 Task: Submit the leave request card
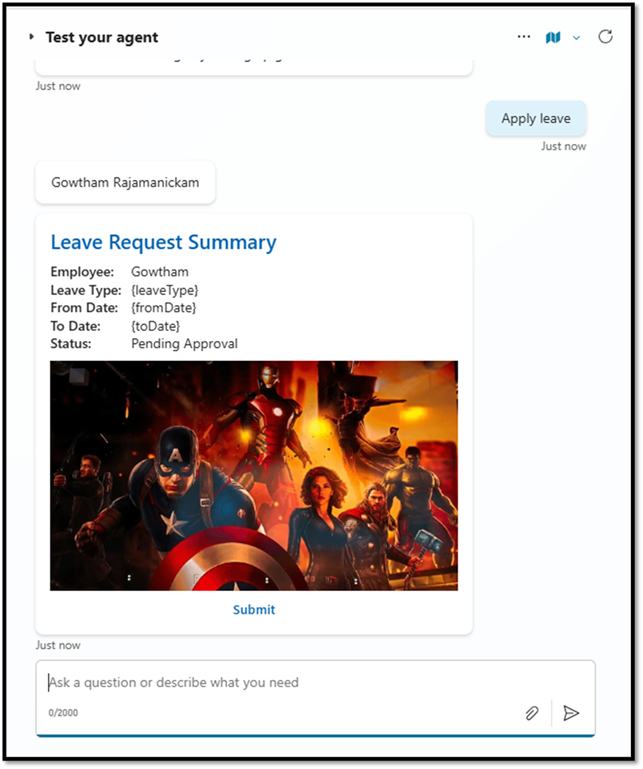[x=254, y=610]
